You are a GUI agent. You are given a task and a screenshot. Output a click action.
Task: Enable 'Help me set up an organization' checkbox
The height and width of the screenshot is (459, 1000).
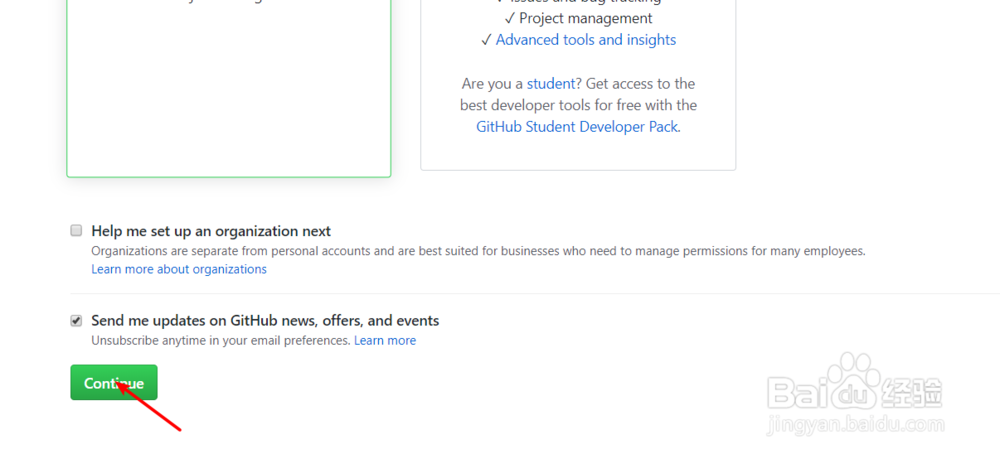[x=76, y=231]
